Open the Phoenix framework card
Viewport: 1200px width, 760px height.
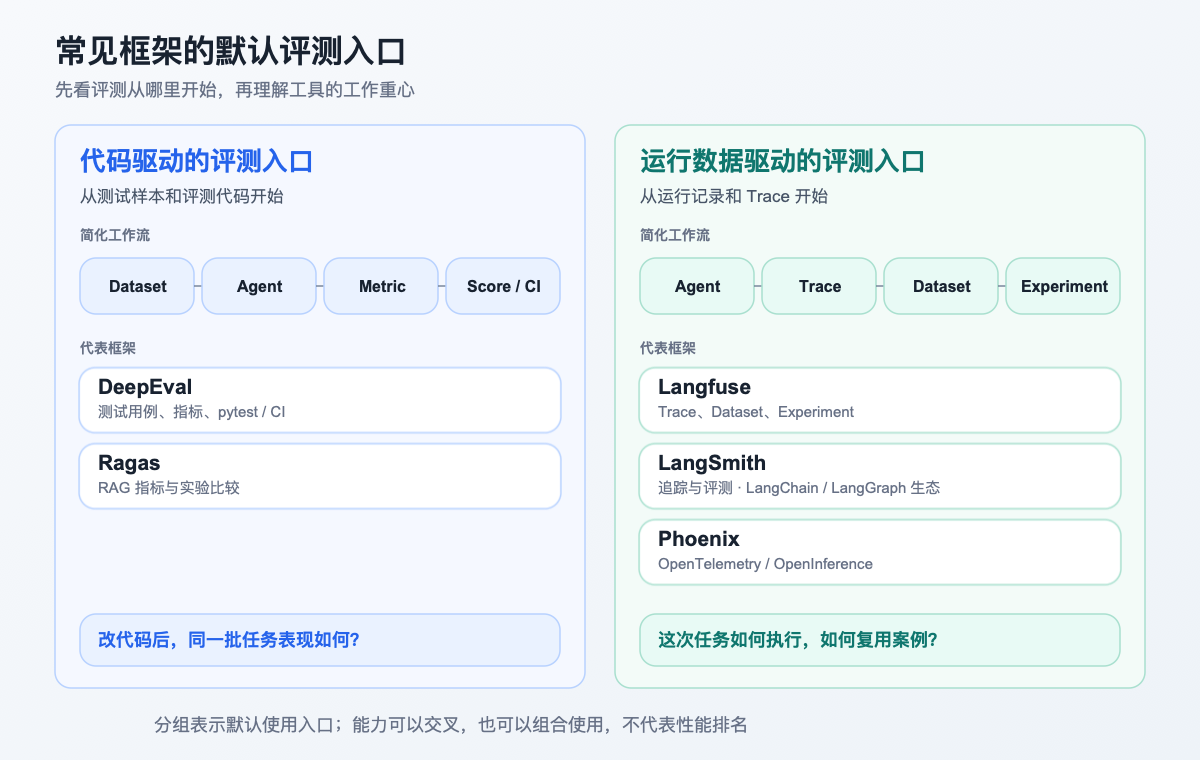pos(880,552)
